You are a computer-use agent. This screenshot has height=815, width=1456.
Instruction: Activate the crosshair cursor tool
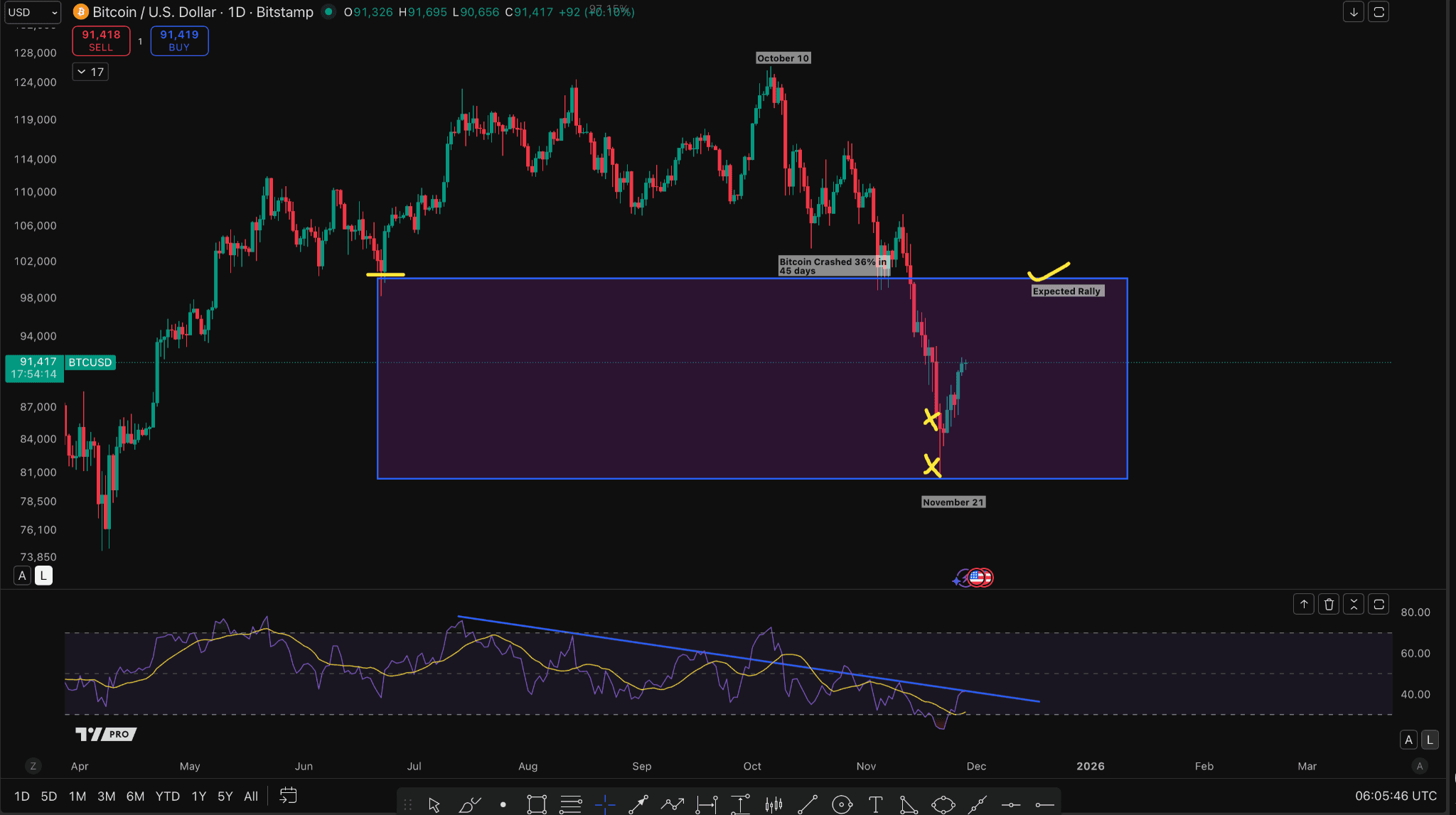605,804
